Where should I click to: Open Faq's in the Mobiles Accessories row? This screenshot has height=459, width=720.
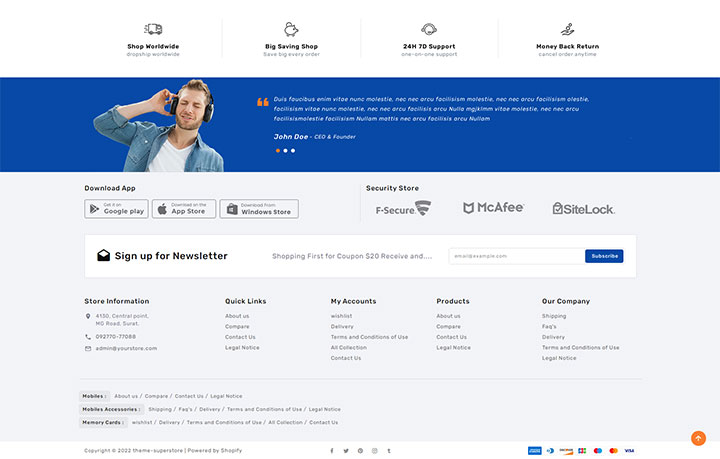pyautogui.click(x=185, y=409)
